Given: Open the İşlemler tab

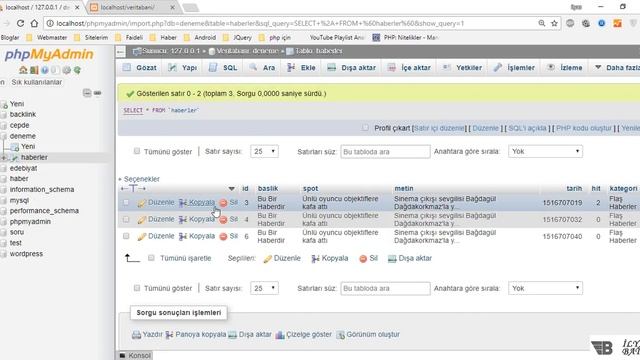Looking at the screenshot, I should (514, 68).
